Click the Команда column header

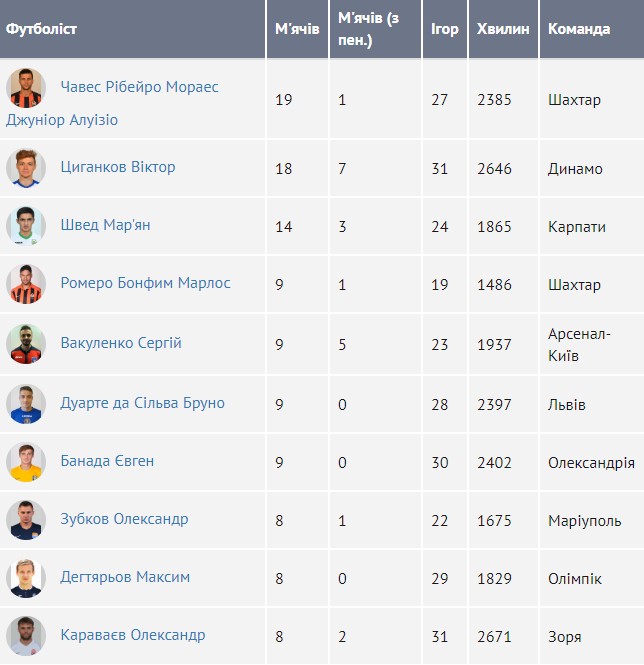click(x=579, y=29)
